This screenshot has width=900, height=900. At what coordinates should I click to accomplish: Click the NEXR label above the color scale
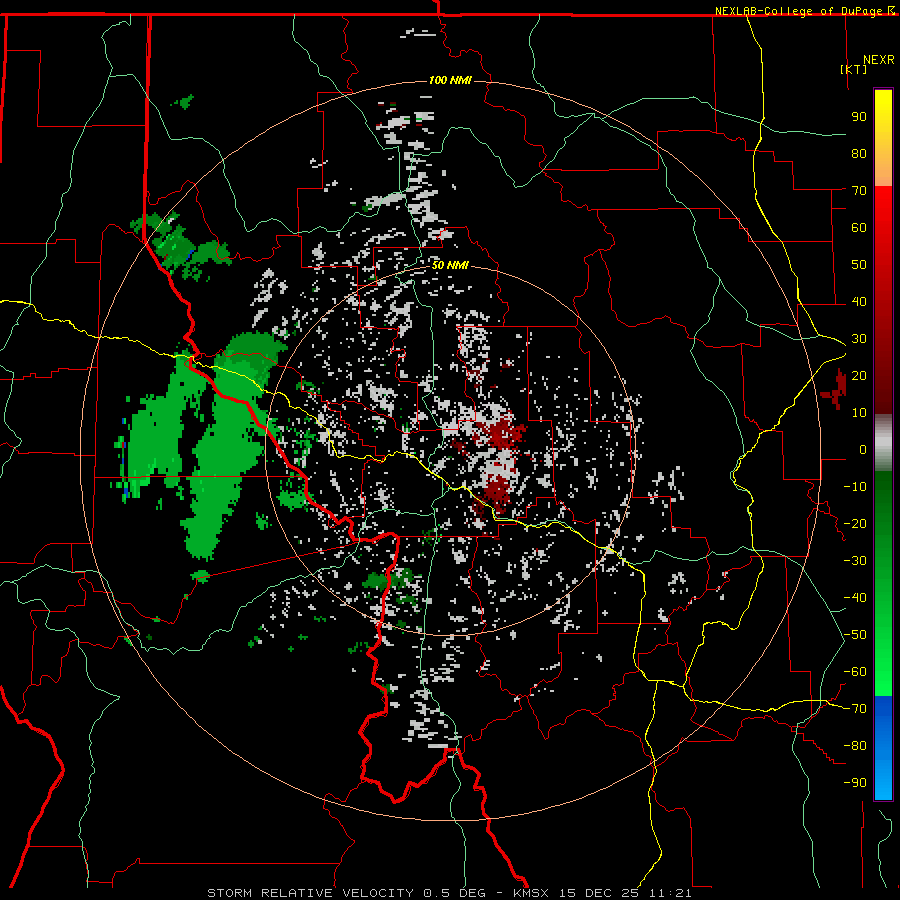tap(879, 60)
